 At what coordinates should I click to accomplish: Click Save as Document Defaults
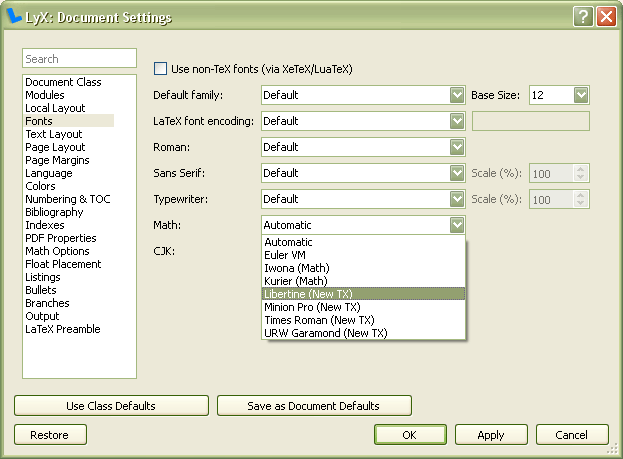[x=315, y=406]
